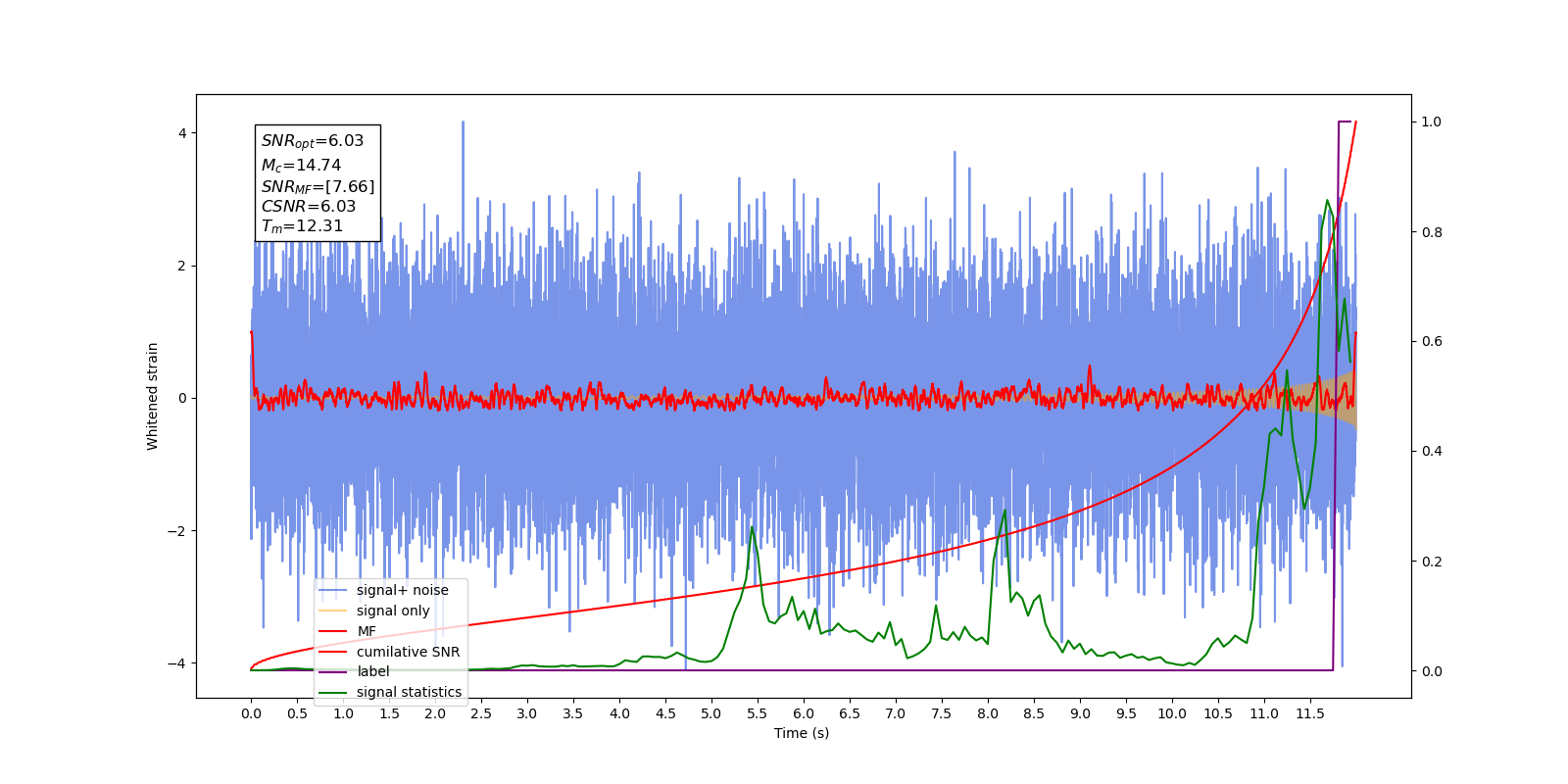Click the x-axis tick label 2.0
Viewport: 1568px width, 784px height.
435,713
